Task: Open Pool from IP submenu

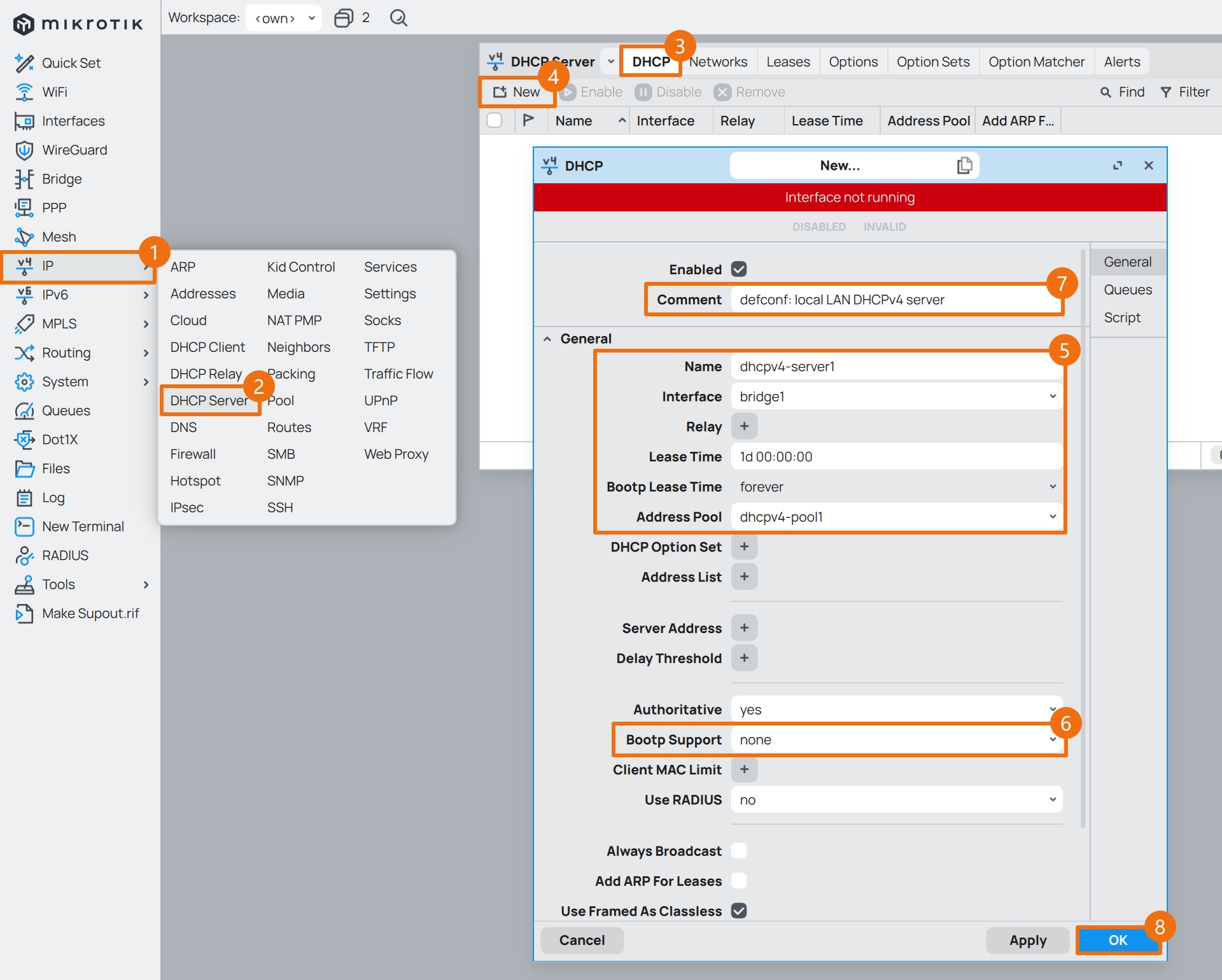Action: click(x=281, y=400)
